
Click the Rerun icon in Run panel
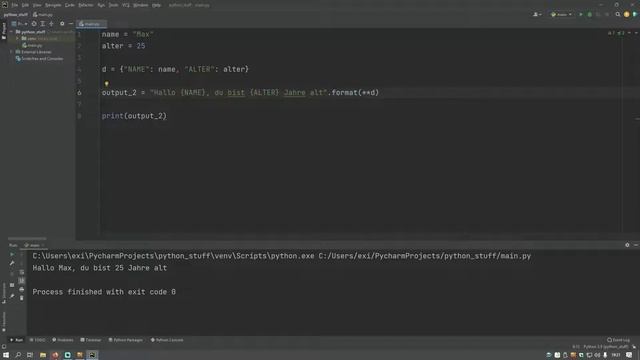pos(12,254)
